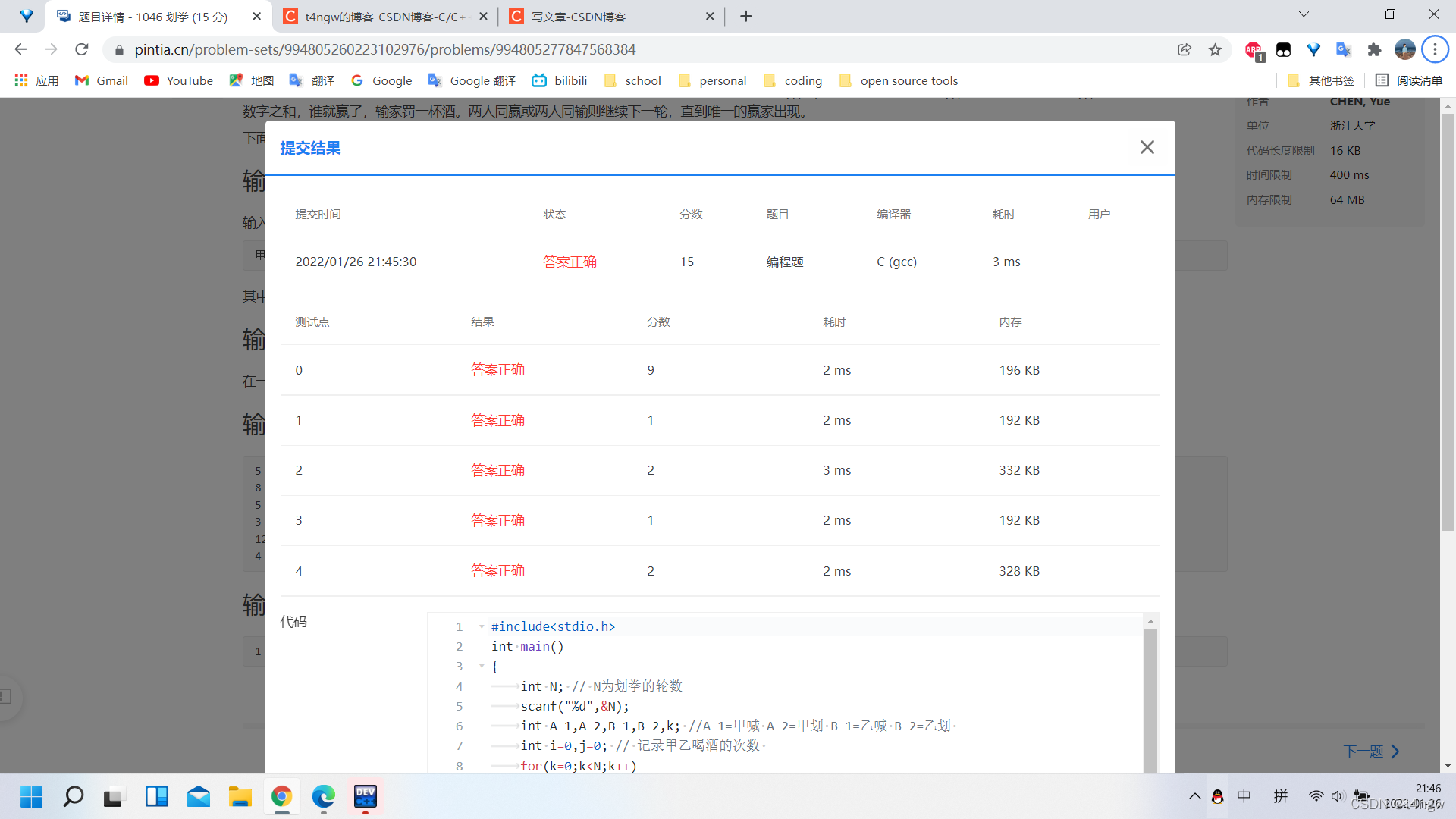Open the tab search dropdown arrow
Image resolution: width=1456 pixels, height=819 pixels.
point(1304,14)
